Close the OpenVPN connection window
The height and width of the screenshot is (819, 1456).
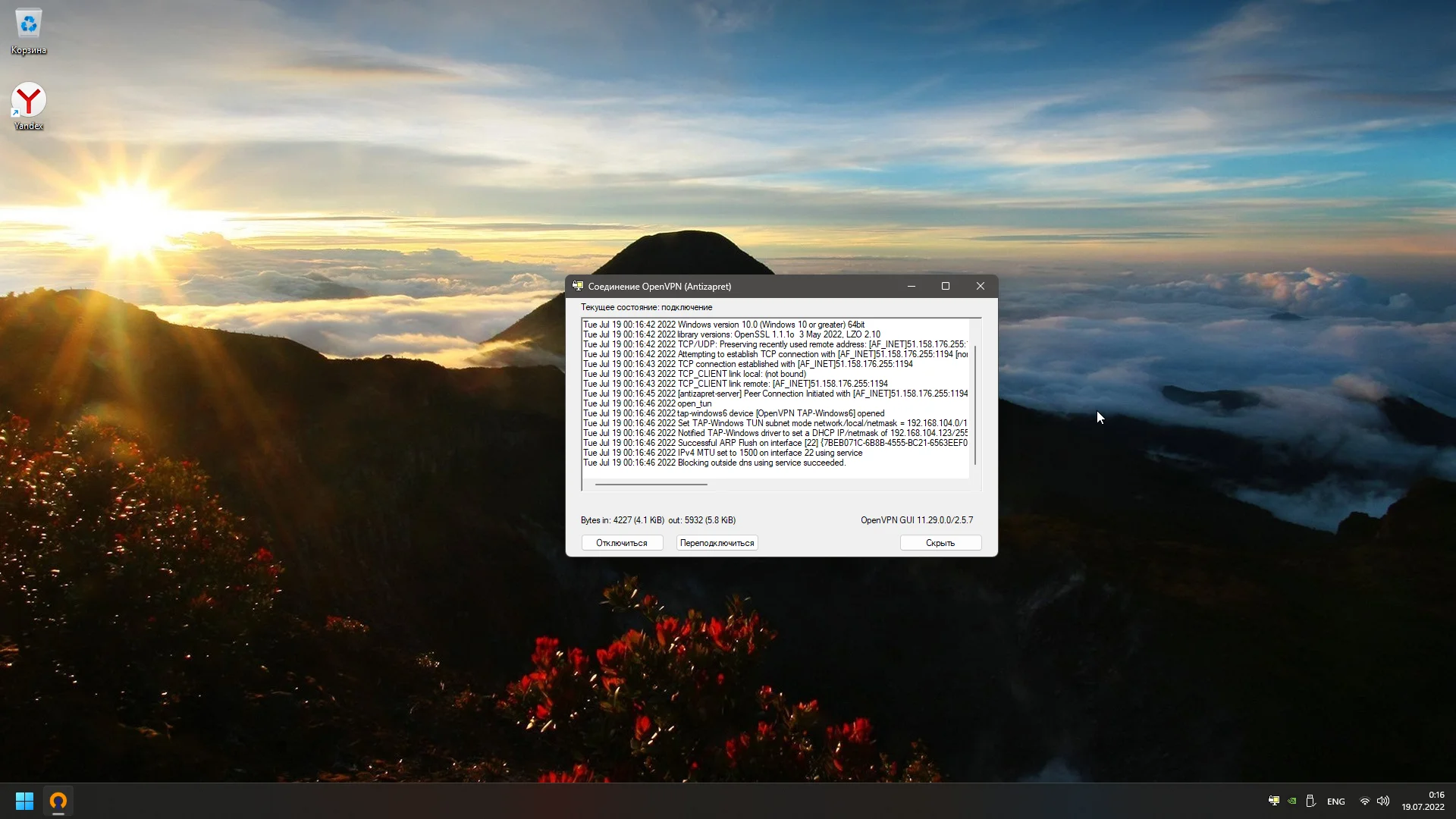pyautogui.click(x=981, y=286)
